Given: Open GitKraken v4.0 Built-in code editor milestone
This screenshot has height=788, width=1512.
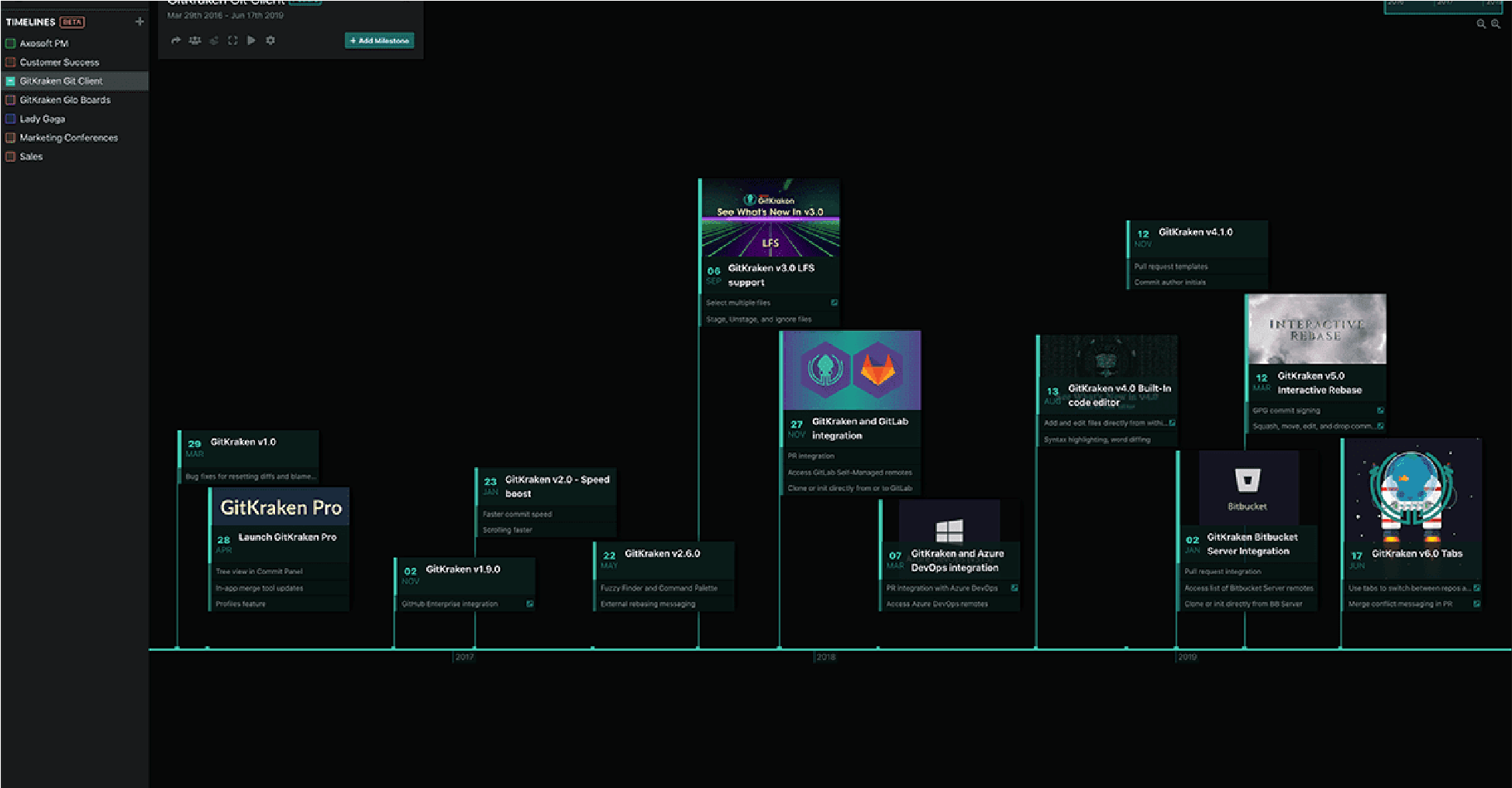Looking at the screenshot, I should point(1108,391).
